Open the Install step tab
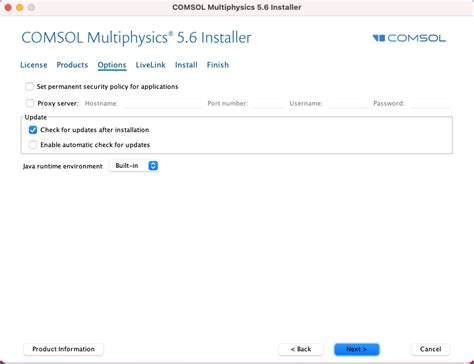474x364 pixels. coord(186,65)
